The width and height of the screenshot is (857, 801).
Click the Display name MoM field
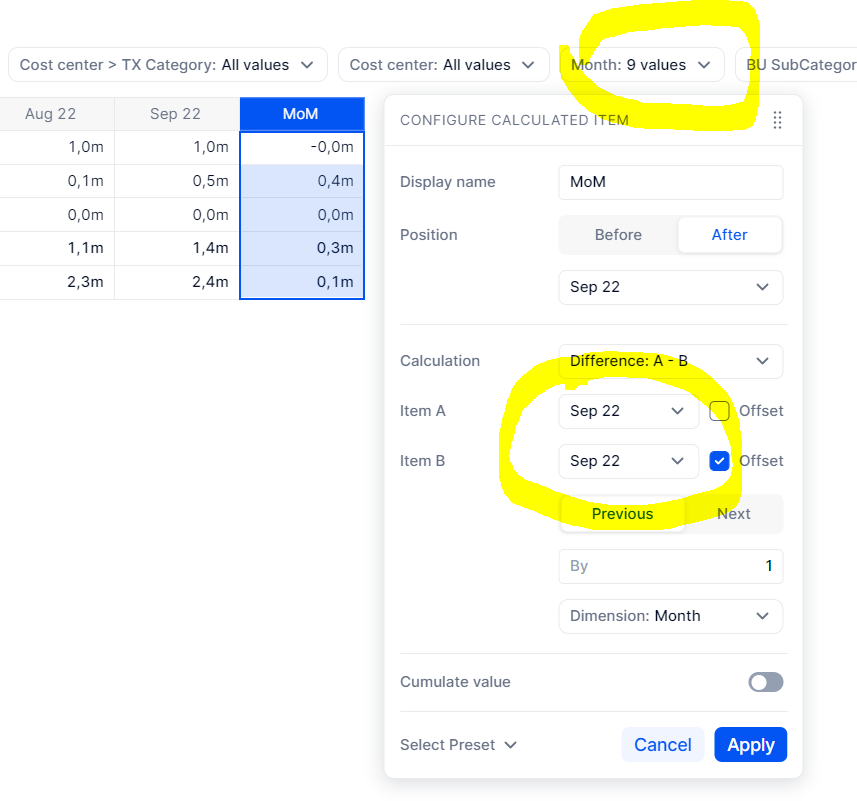click(671, 182)
